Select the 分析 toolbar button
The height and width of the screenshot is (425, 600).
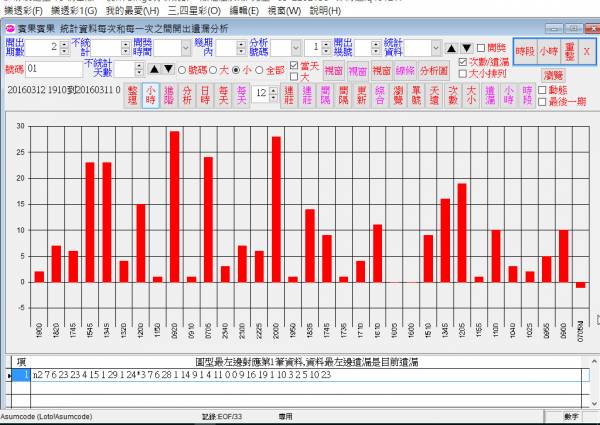187,93
